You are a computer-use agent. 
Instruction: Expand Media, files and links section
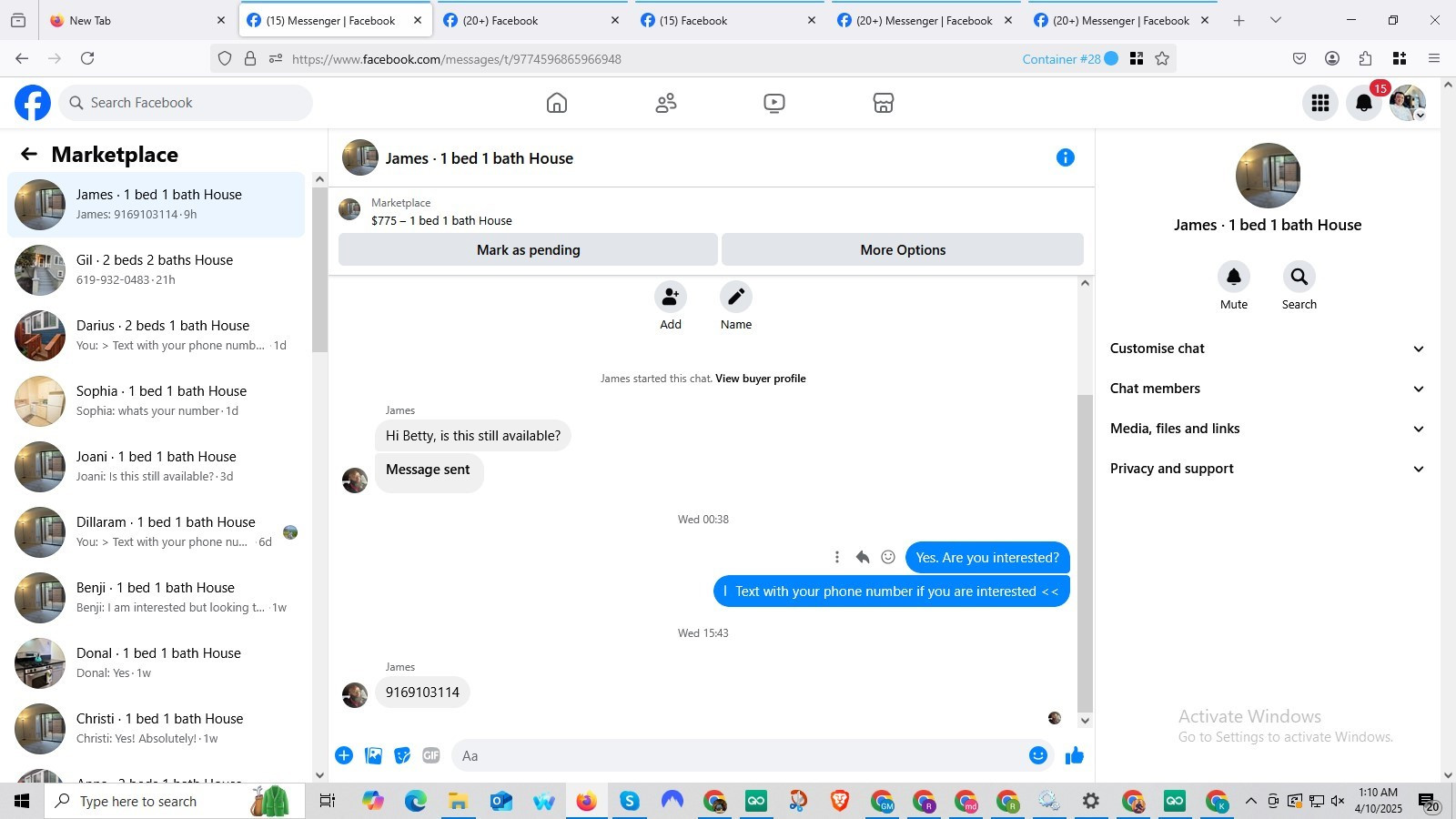tap(1268, 429)
